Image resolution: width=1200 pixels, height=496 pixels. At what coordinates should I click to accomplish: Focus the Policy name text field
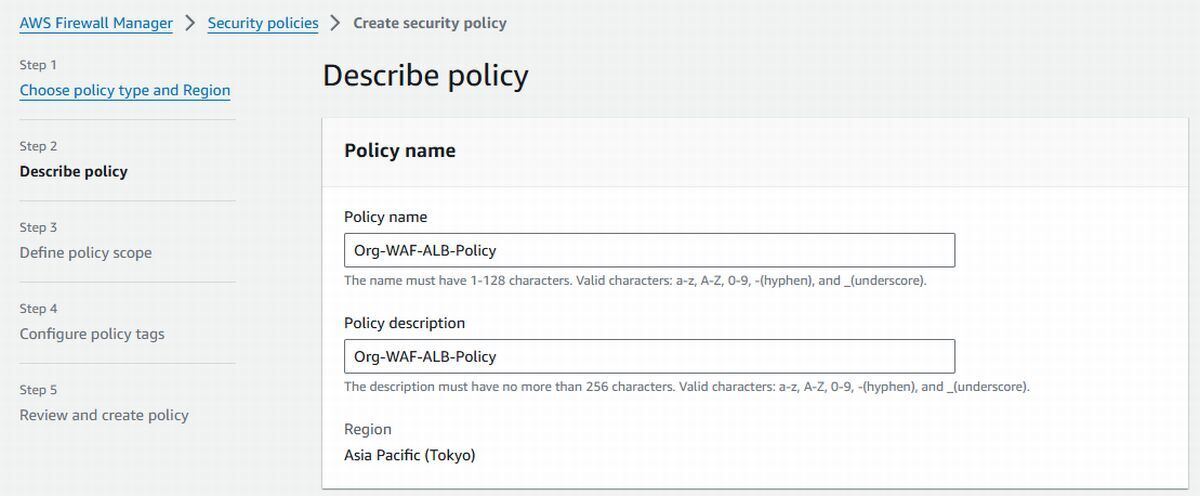coord(649,250)
